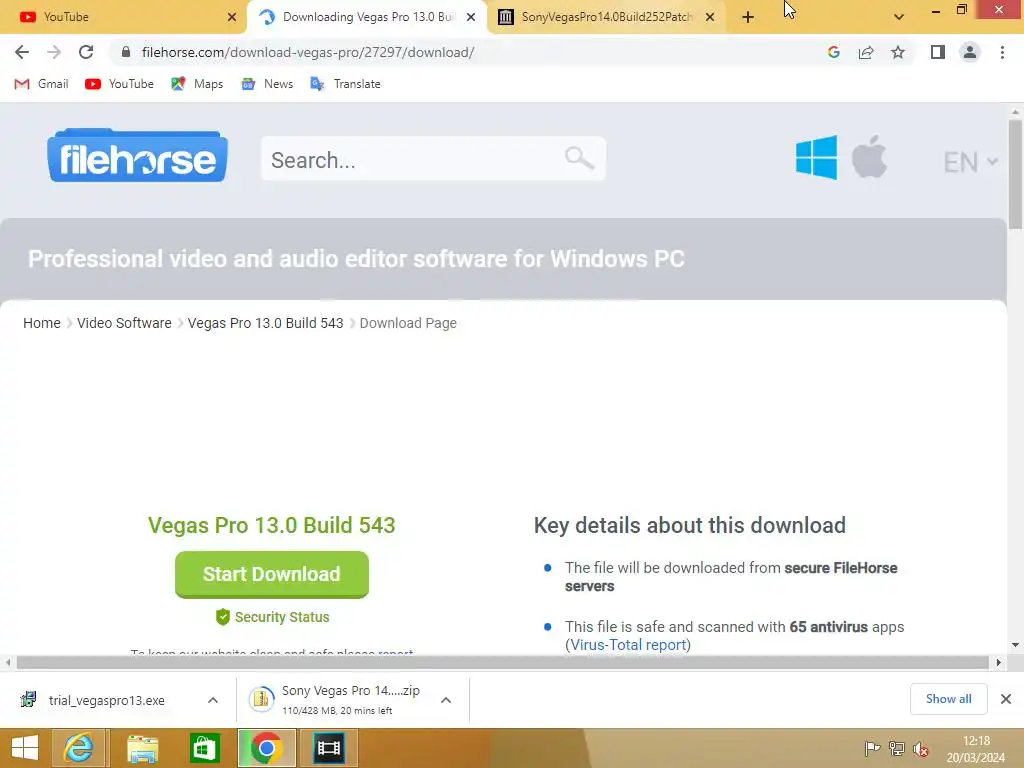Bookmark this page with the star icon
The image size is (1024, 768).
(898, 52)
